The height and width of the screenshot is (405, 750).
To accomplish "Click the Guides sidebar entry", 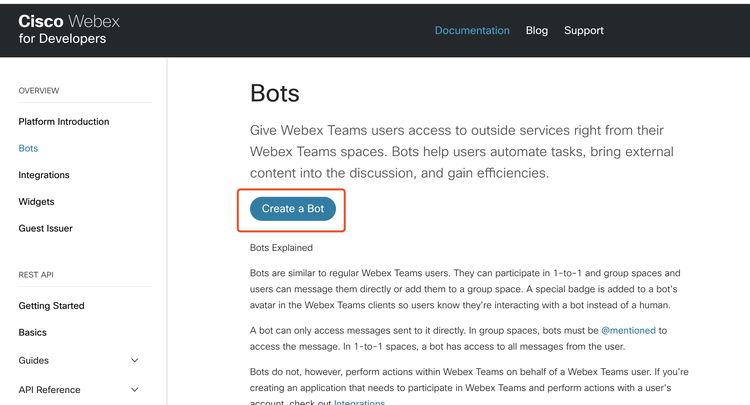I will click(33, 361).
